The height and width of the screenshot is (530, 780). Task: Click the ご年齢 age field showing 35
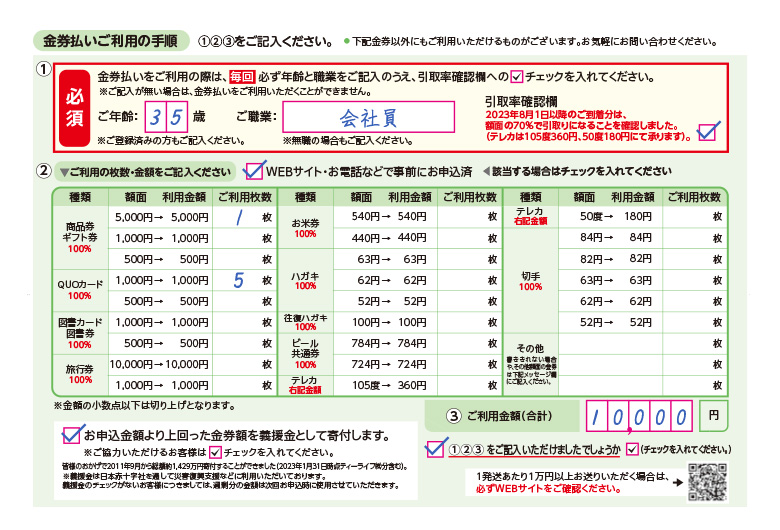(x=167, y=117)
